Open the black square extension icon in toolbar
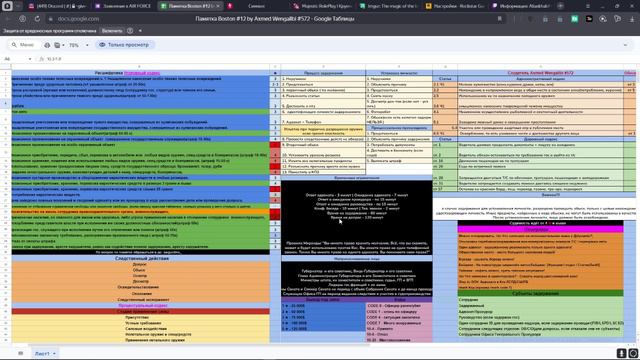The image size is (640, 360). (x=589, y=19)
